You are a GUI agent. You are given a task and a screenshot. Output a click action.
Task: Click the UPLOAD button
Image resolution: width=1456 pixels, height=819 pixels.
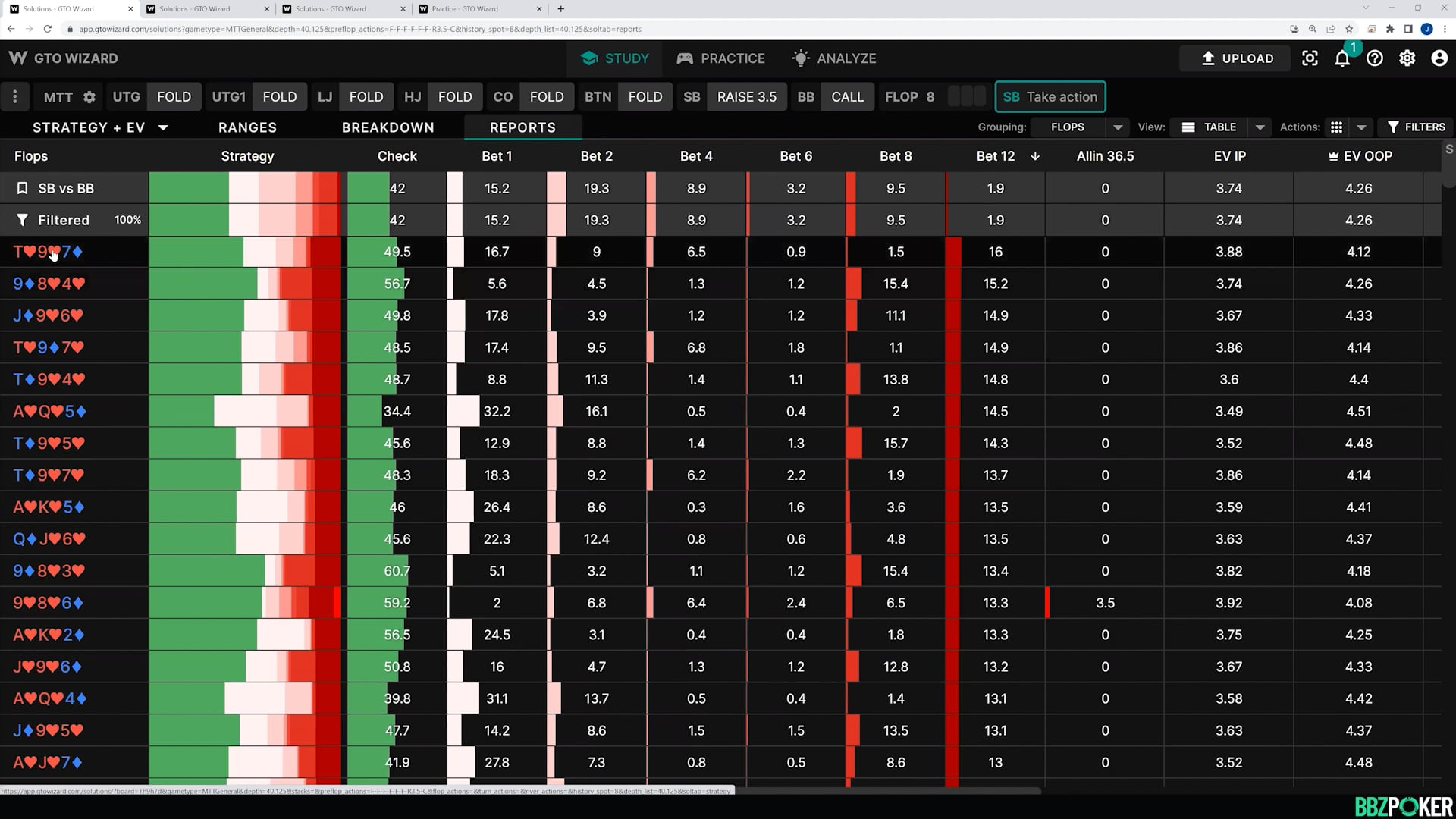1236,58
